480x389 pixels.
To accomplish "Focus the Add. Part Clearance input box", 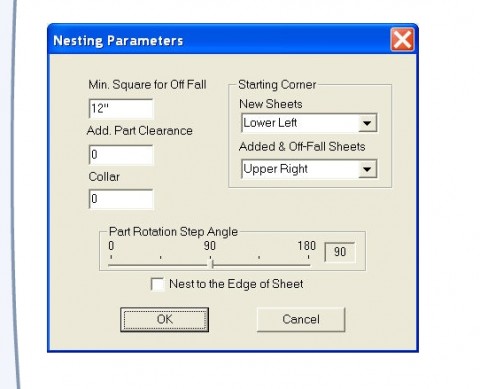I will (x=121, y=155).
